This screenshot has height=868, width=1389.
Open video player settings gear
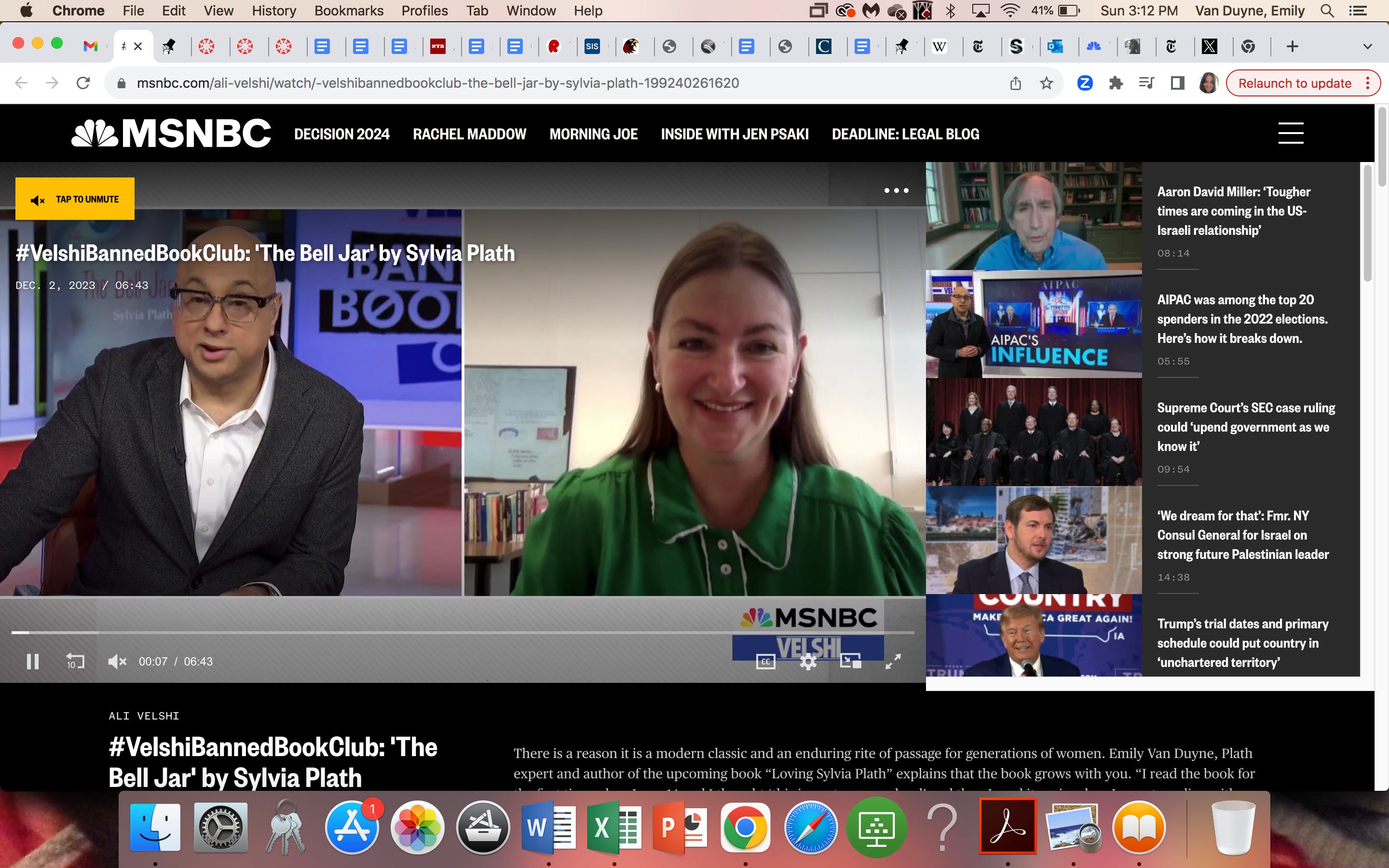click(x=808, y=661)
